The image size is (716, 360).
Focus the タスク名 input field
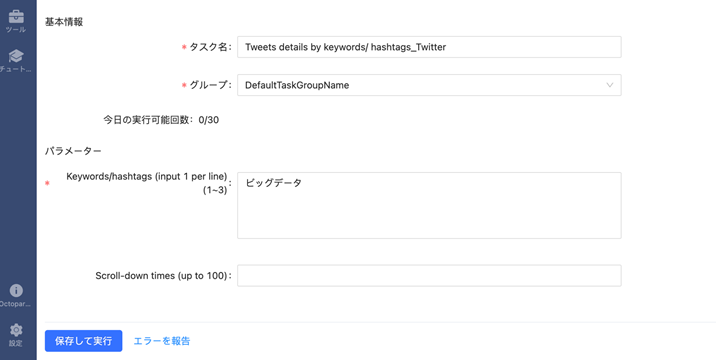[x=429, y=47]
